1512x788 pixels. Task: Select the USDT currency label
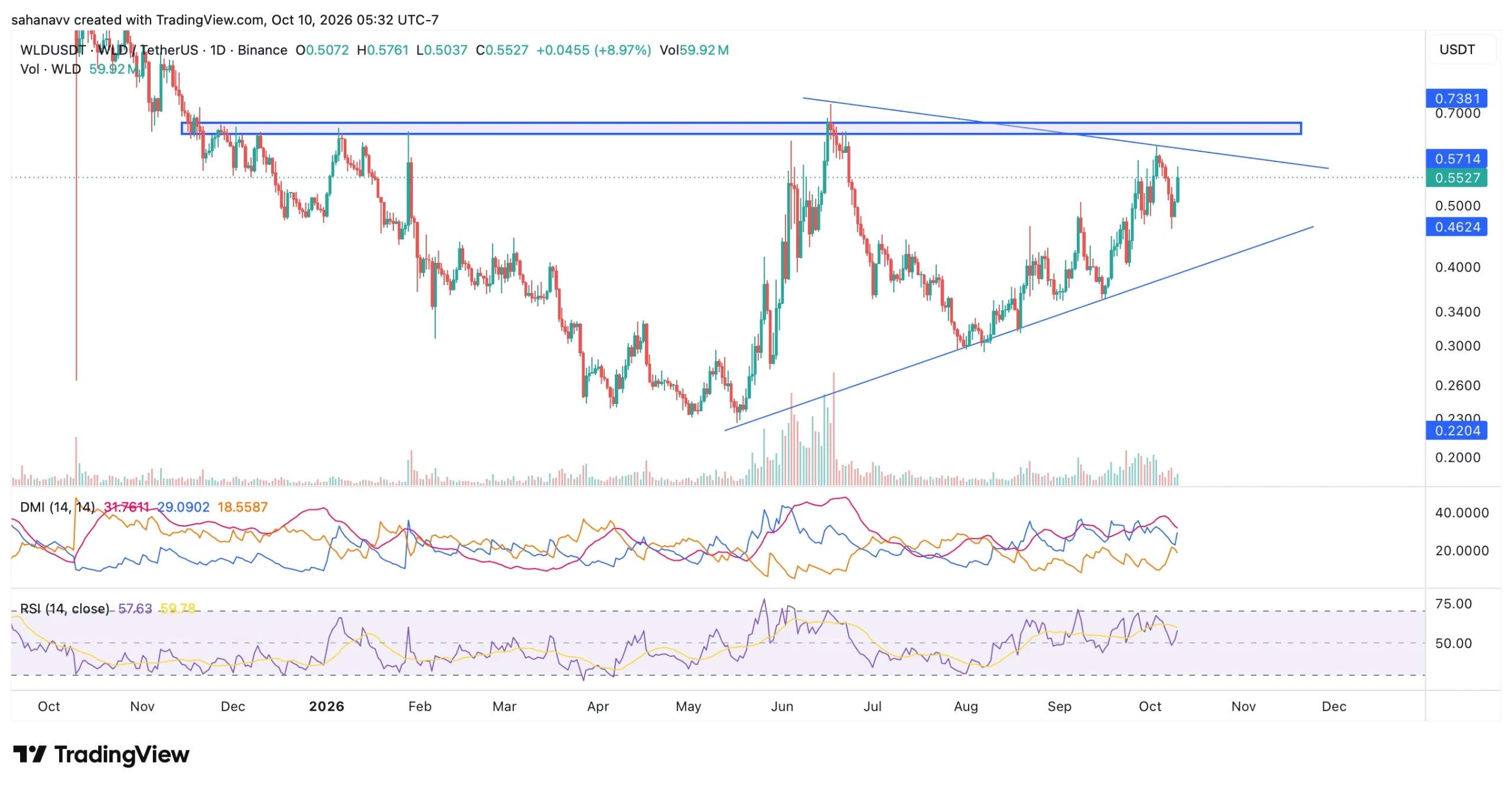click(1456, 50)
